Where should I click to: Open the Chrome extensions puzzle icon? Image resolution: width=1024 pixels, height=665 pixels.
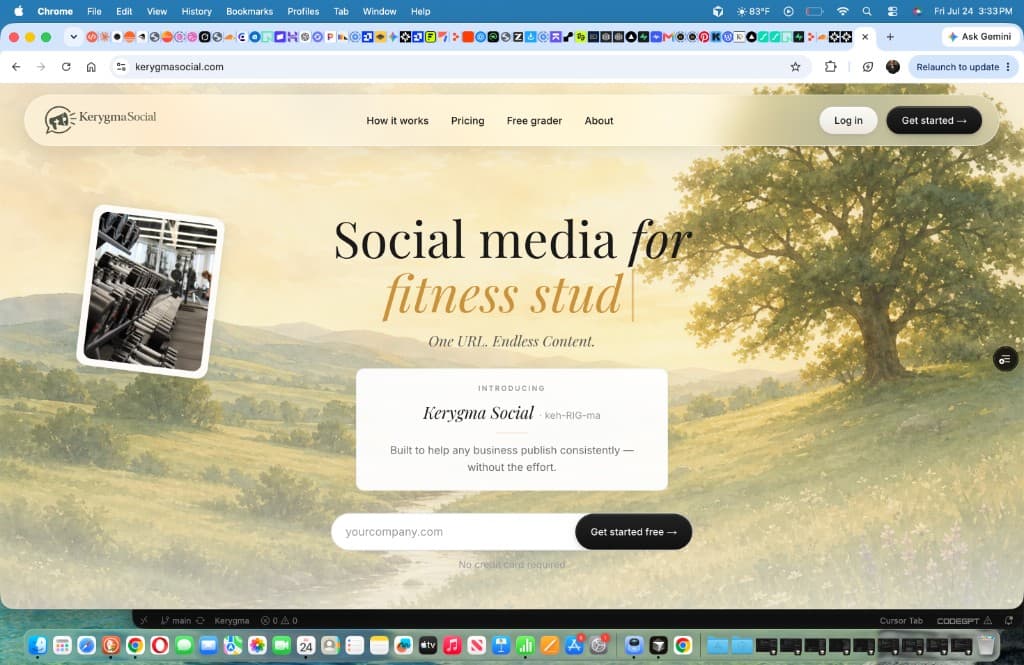point(831,67)
